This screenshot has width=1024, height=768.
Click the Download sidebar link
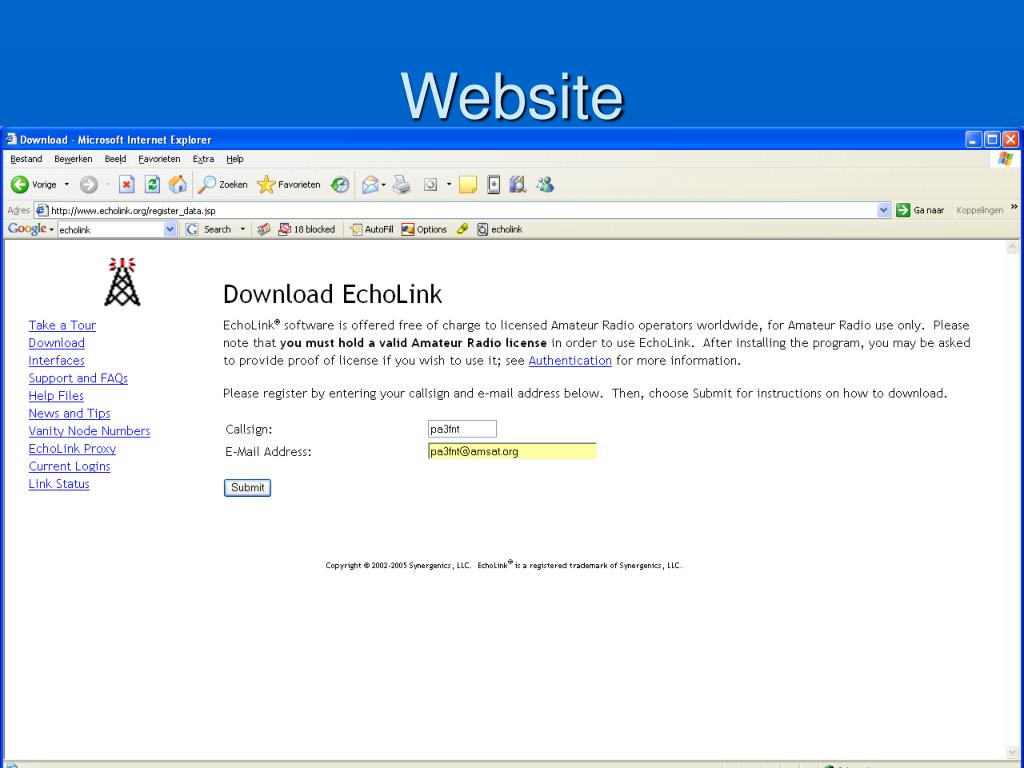(56, 343)
